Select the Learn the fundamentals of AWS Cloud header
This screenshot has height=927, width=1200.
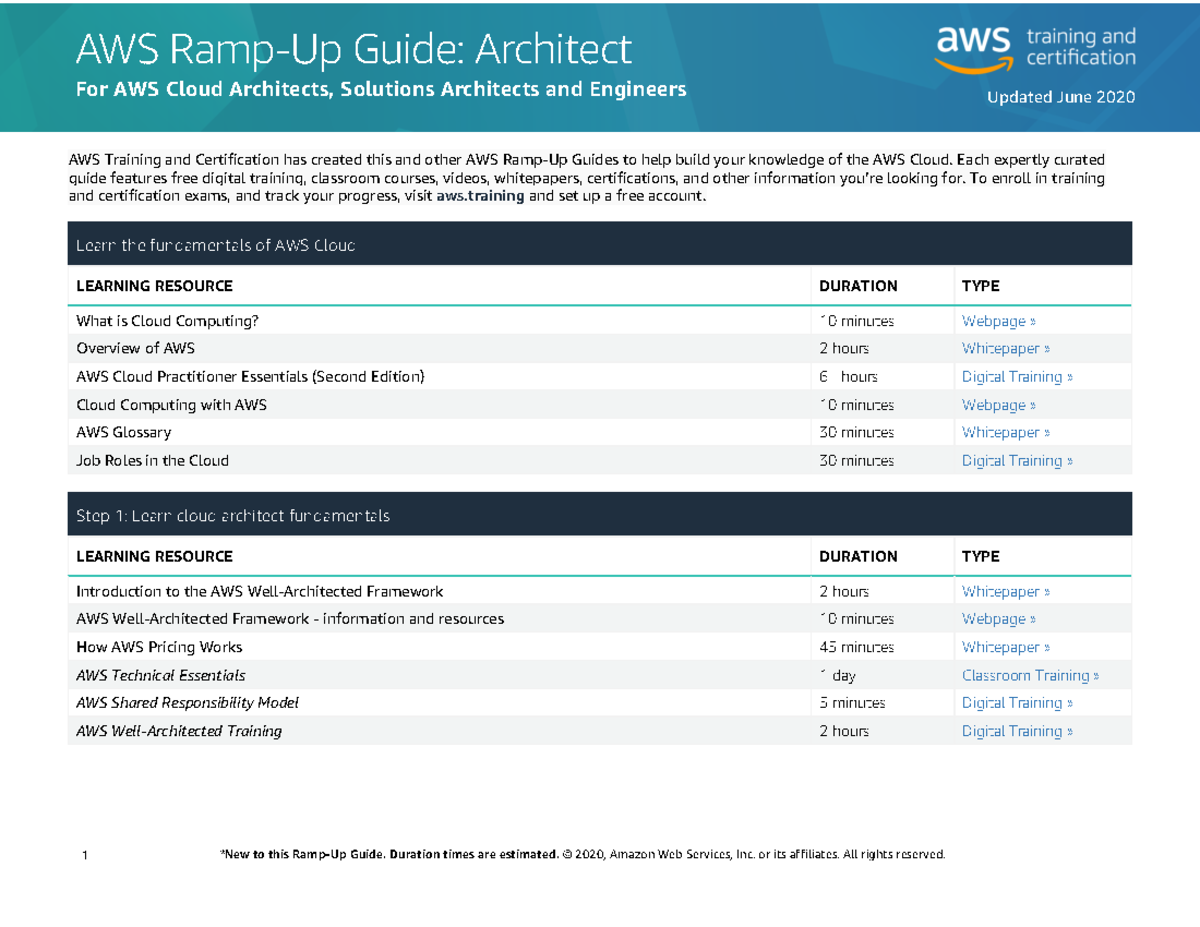tap(217, 244)
